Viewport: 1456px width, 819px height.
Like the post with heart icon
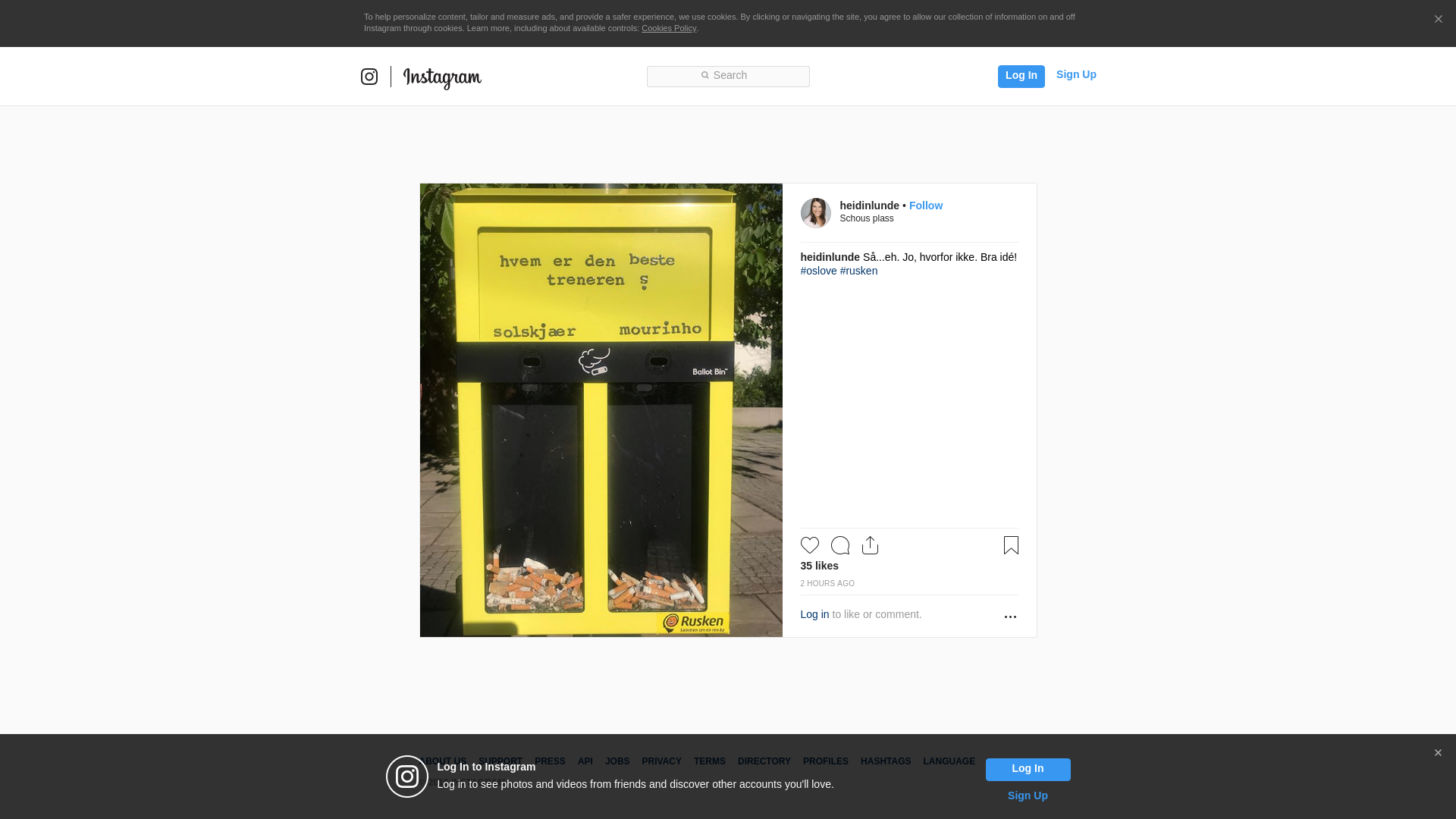tap(809, 545)
